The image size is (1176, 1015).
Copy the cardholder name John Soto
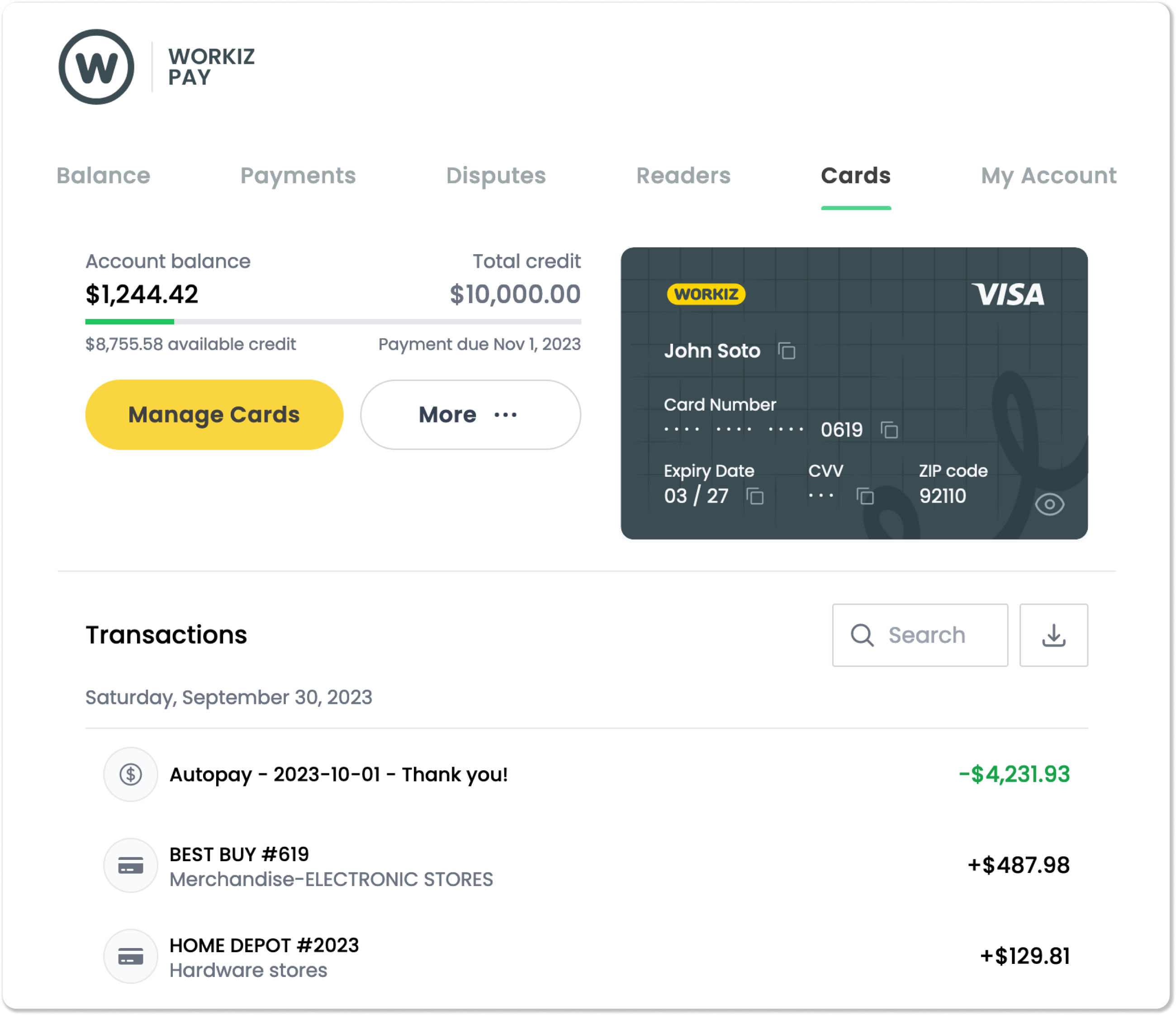[x=786, y=351]
